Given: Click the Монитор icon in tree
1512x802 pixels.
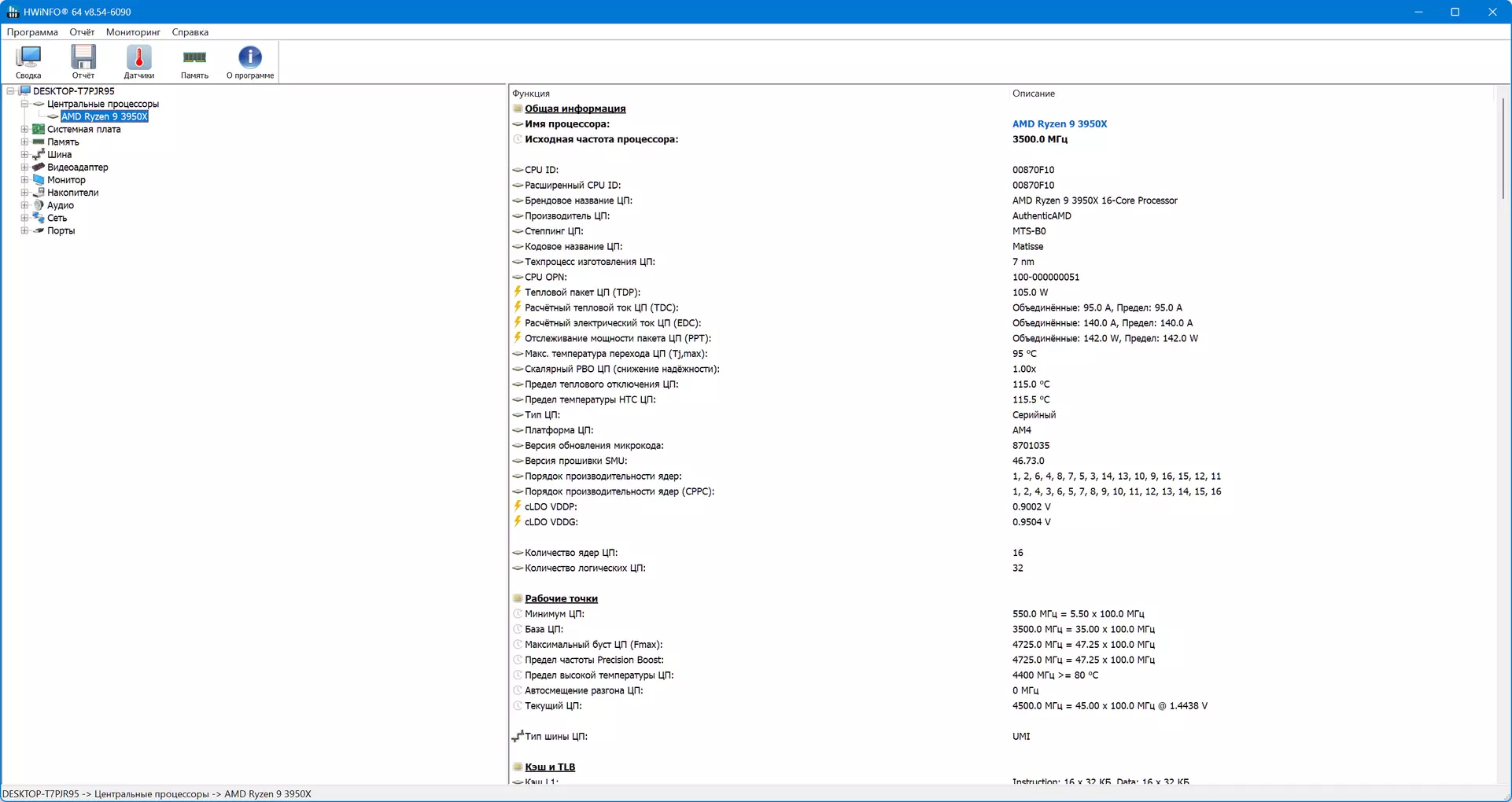Looking at the screenshot, I should [x=39, y=180].
